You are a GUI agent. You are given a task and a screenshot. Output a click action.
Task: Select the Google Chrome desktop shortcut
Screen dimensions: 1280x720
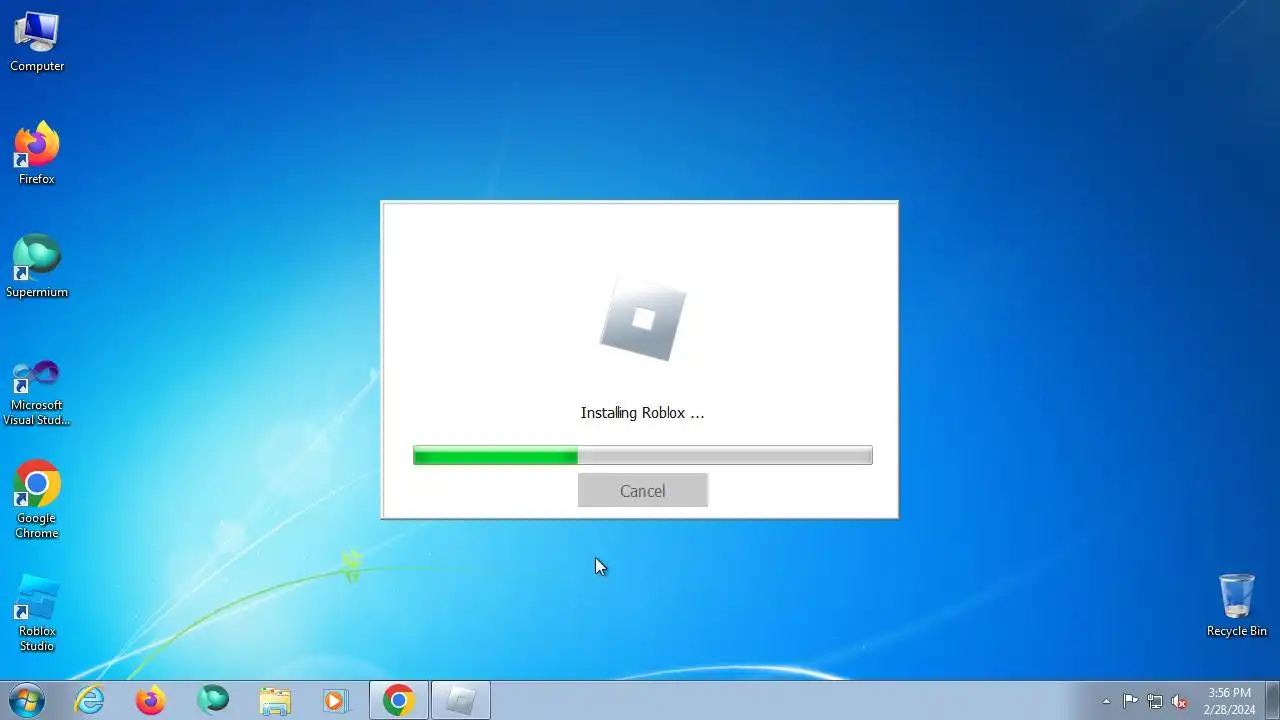coord(37,500)
